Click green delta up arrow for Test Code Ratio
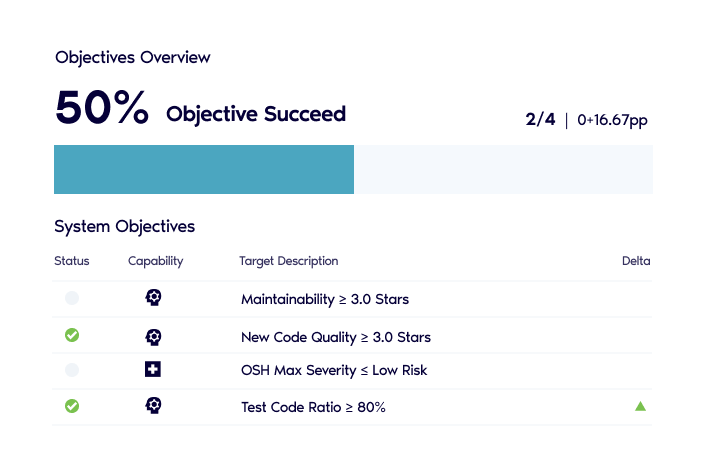This screenshot has width=716, height=474. click(x=640, y=406)
